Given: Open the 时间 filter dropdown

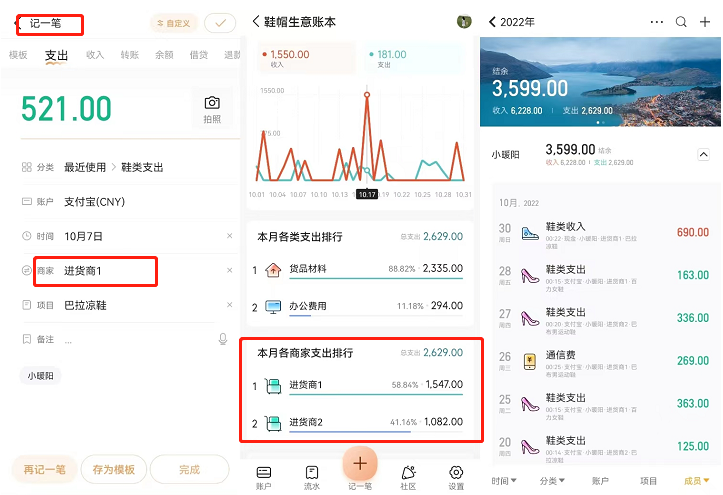Looking at the screenshot, I should tap(504, 481).
